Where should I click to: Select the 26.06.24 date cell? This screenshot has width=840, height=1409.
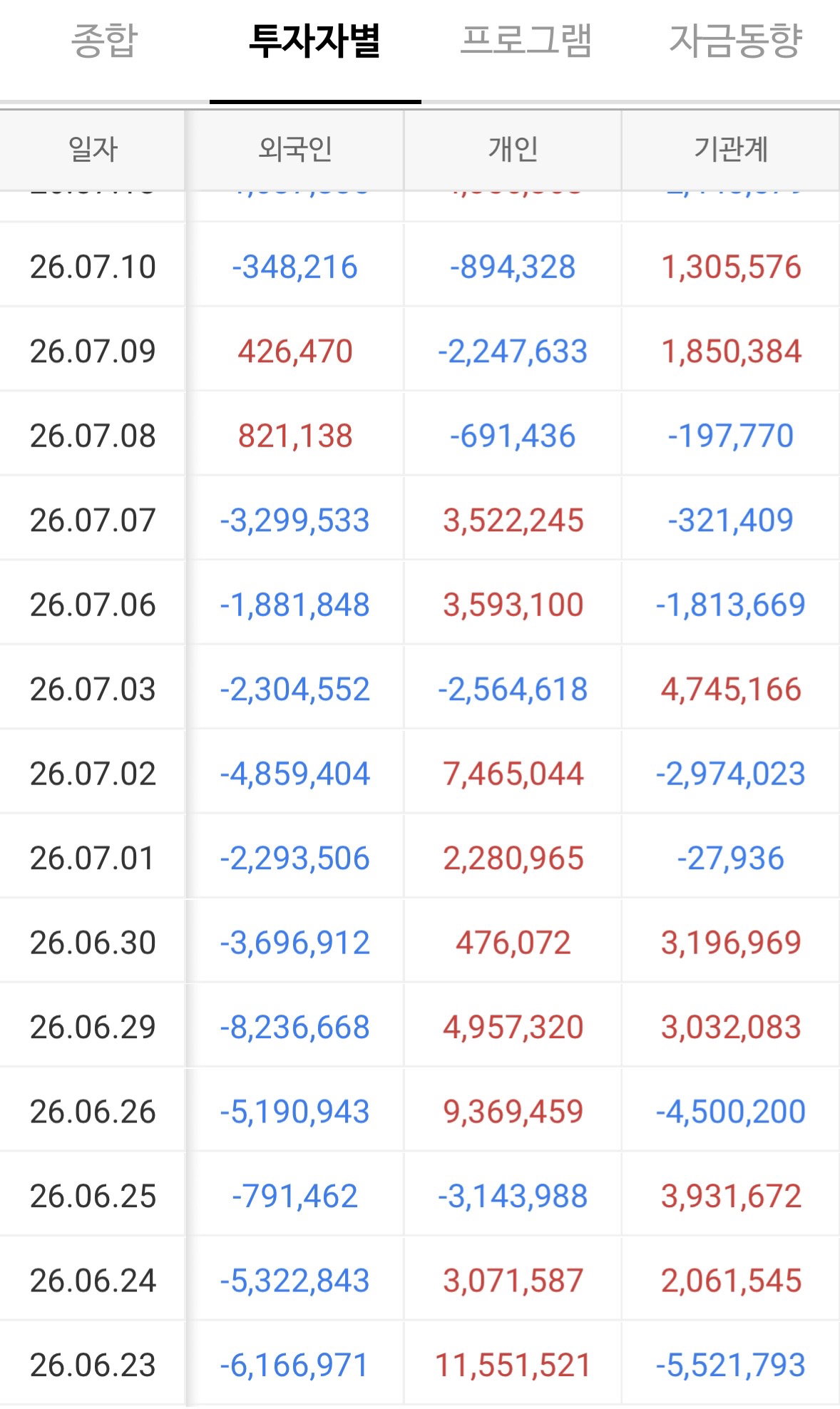[93, 1281]
